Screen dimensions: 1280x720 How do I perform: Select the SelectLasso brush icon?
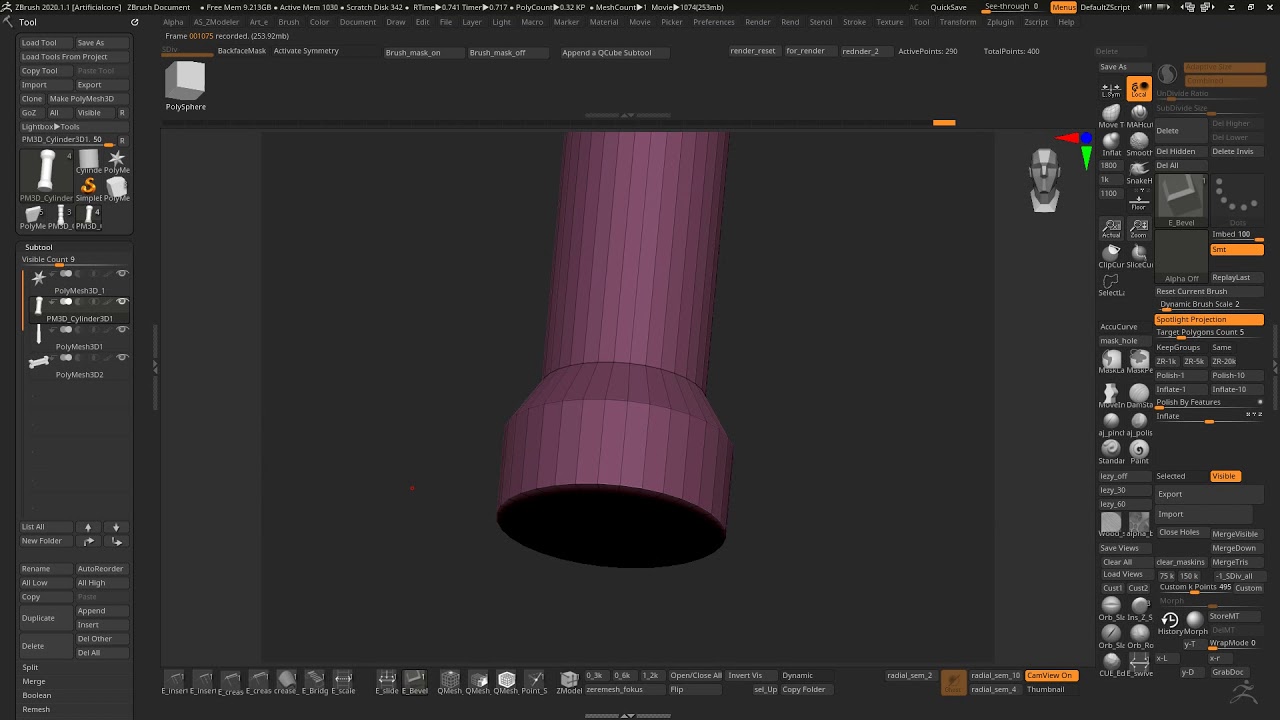[x=1111, y=284]
